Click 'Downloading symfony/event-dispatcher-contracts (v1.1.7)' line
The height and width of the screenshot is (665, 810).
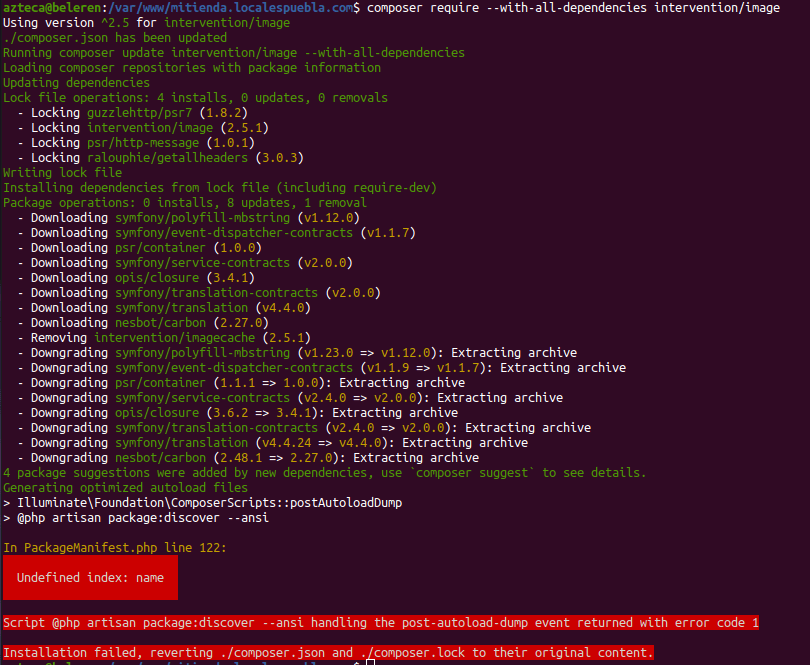pos(216,233)
